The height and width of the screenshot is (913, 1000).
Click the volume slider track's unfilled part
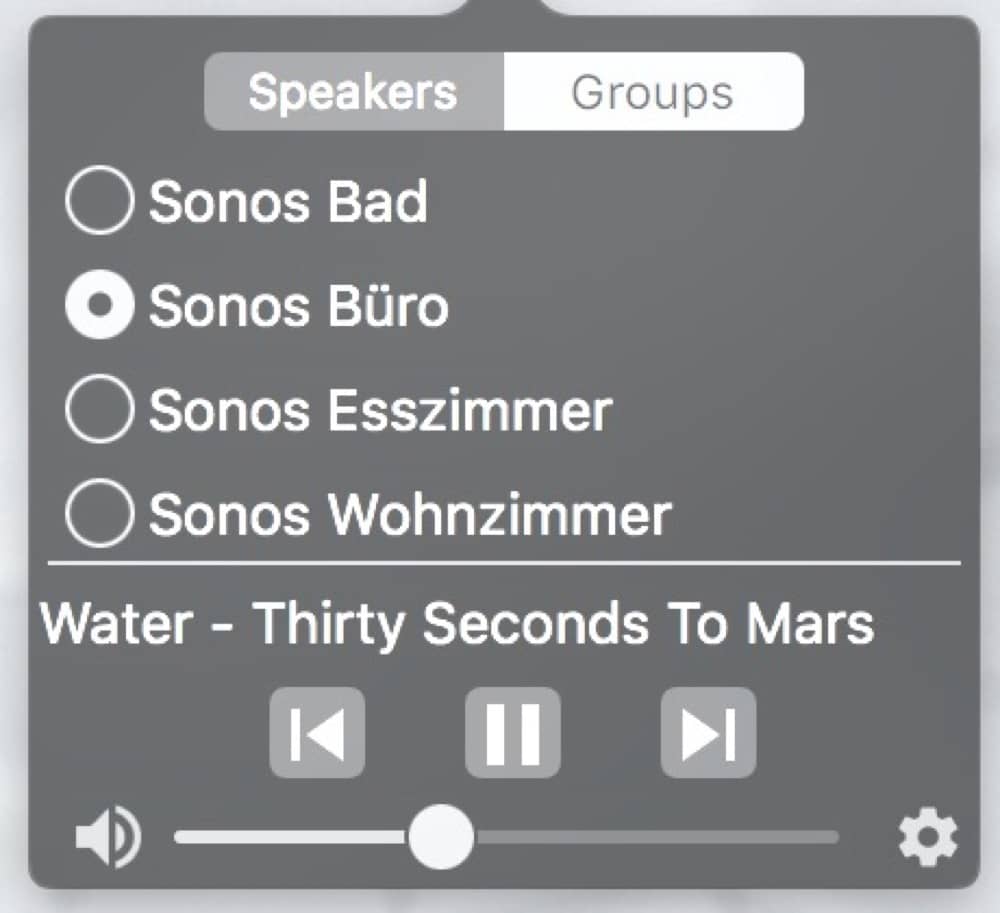coord(657,837)
